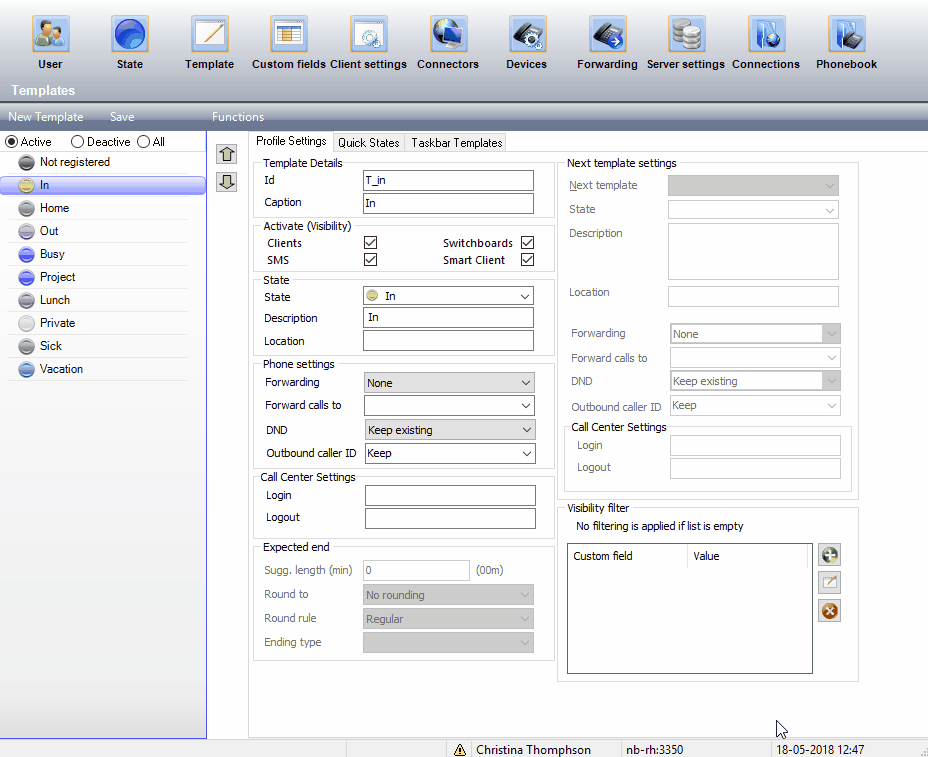Viewport: 928px width, 757px height.
Task: Move template up with arrow button
Action: (227, 154)
